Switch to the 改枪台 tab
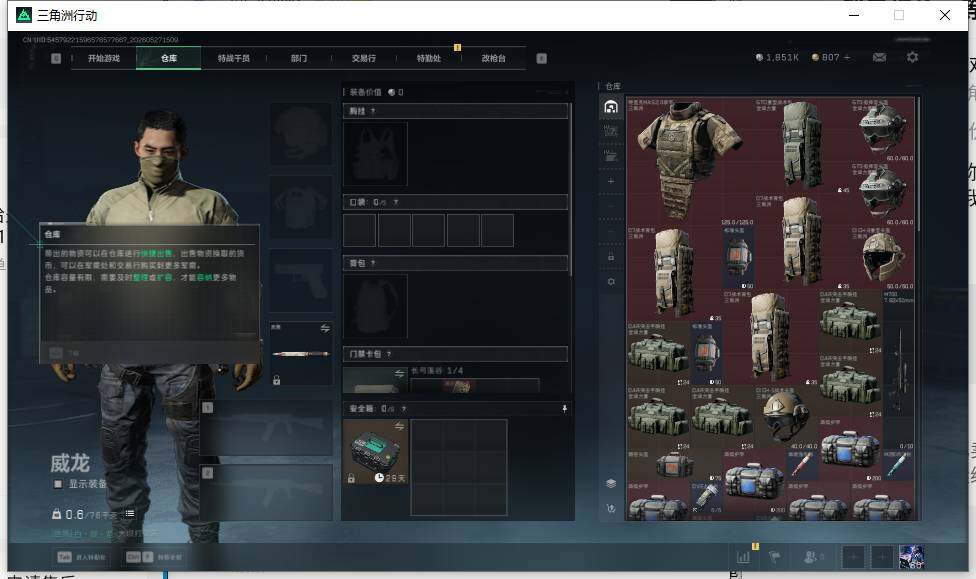 pyautogui.click(x=493, y=59)
